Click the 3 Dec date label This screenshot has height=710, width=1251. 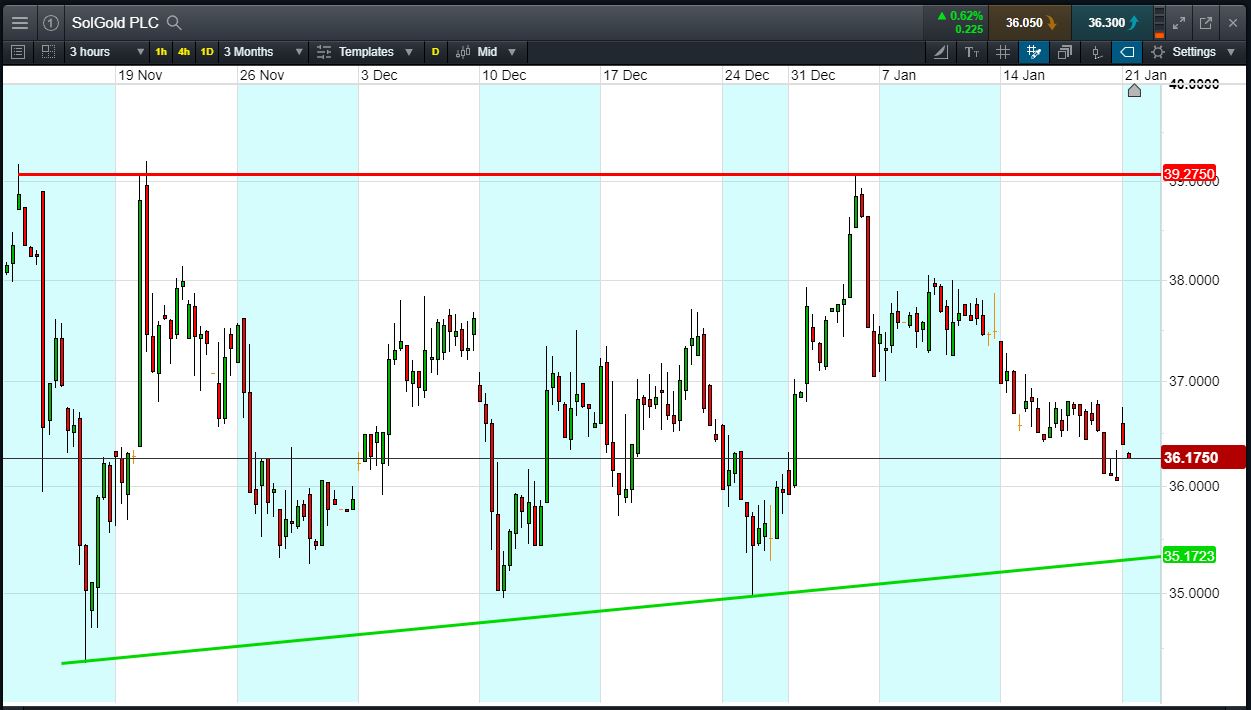(x=378, y=75)
